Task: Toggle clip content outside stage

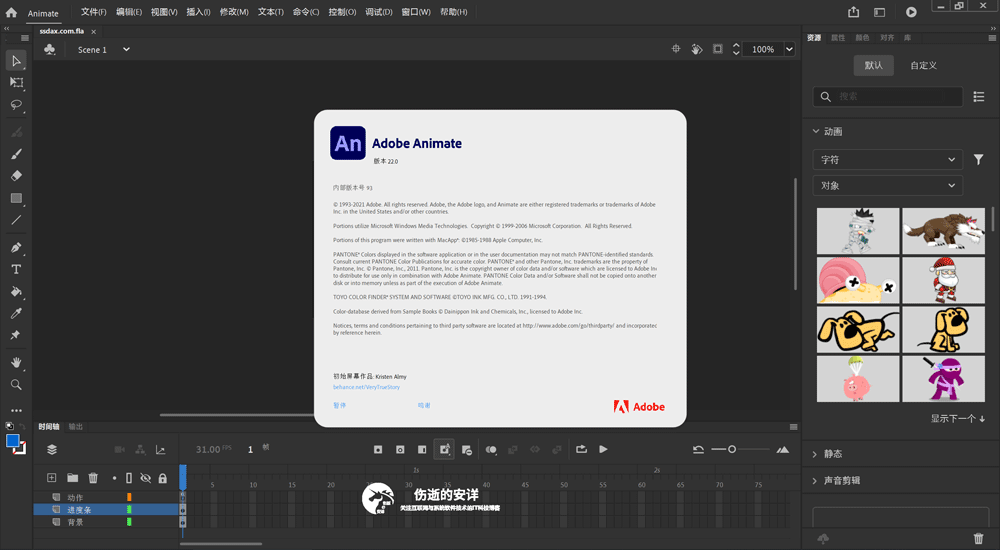Action: (x=718, y=49)
